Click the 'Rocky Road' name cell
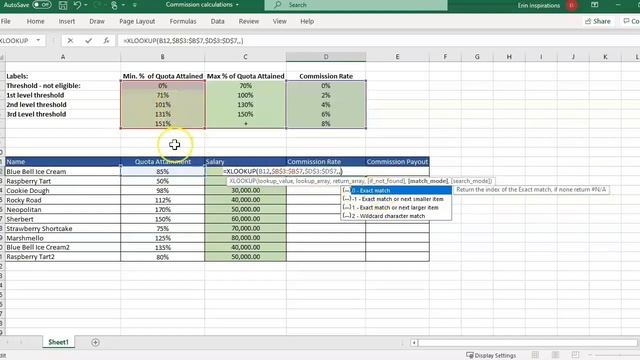 click(x=63, y=200)
